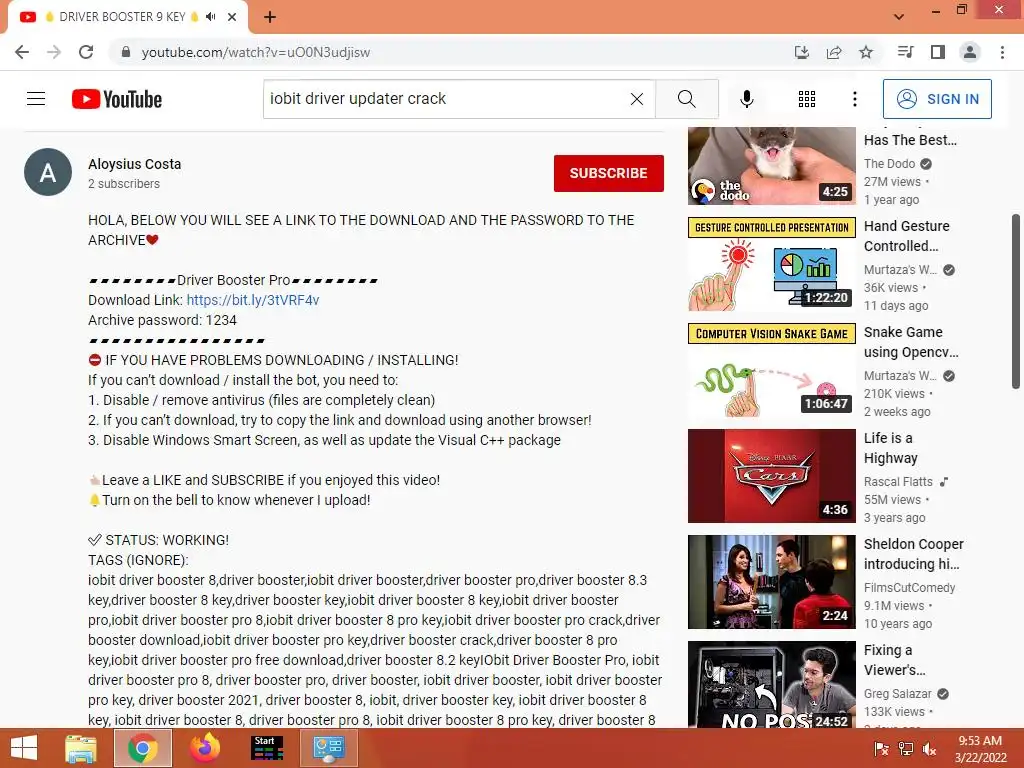Image resolution: width=1024 pixels, height=768 pixels.
Task: Open the YouTube hamburger guide menu
Action: tap(36, 99)
